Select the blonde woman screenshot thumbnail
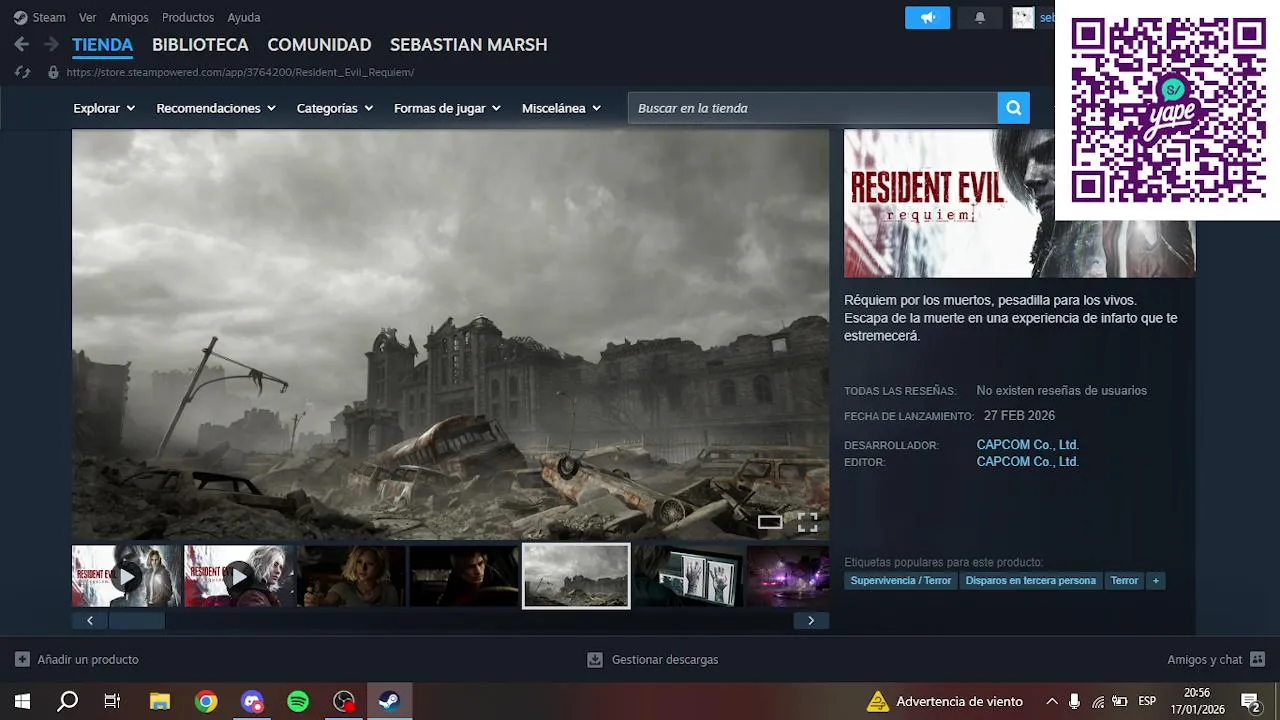 [352, 576]
